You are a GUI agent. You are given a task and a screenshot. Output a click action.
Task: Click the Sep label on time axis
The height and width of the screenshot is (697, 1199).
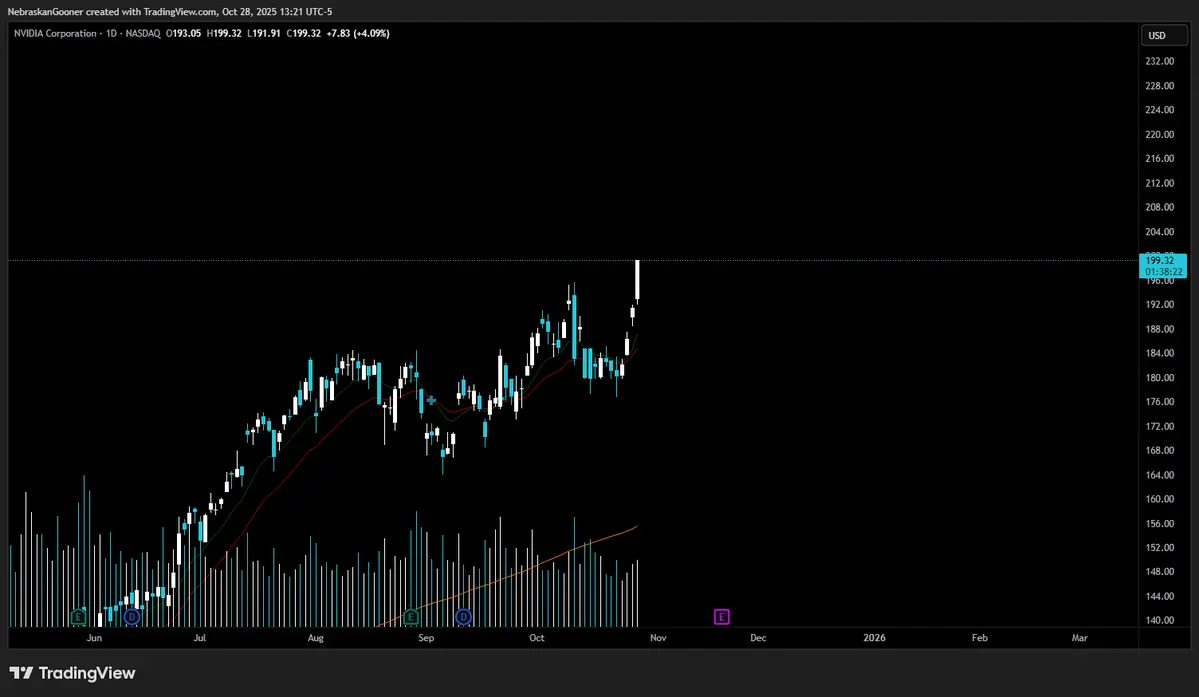coord(426,638)
